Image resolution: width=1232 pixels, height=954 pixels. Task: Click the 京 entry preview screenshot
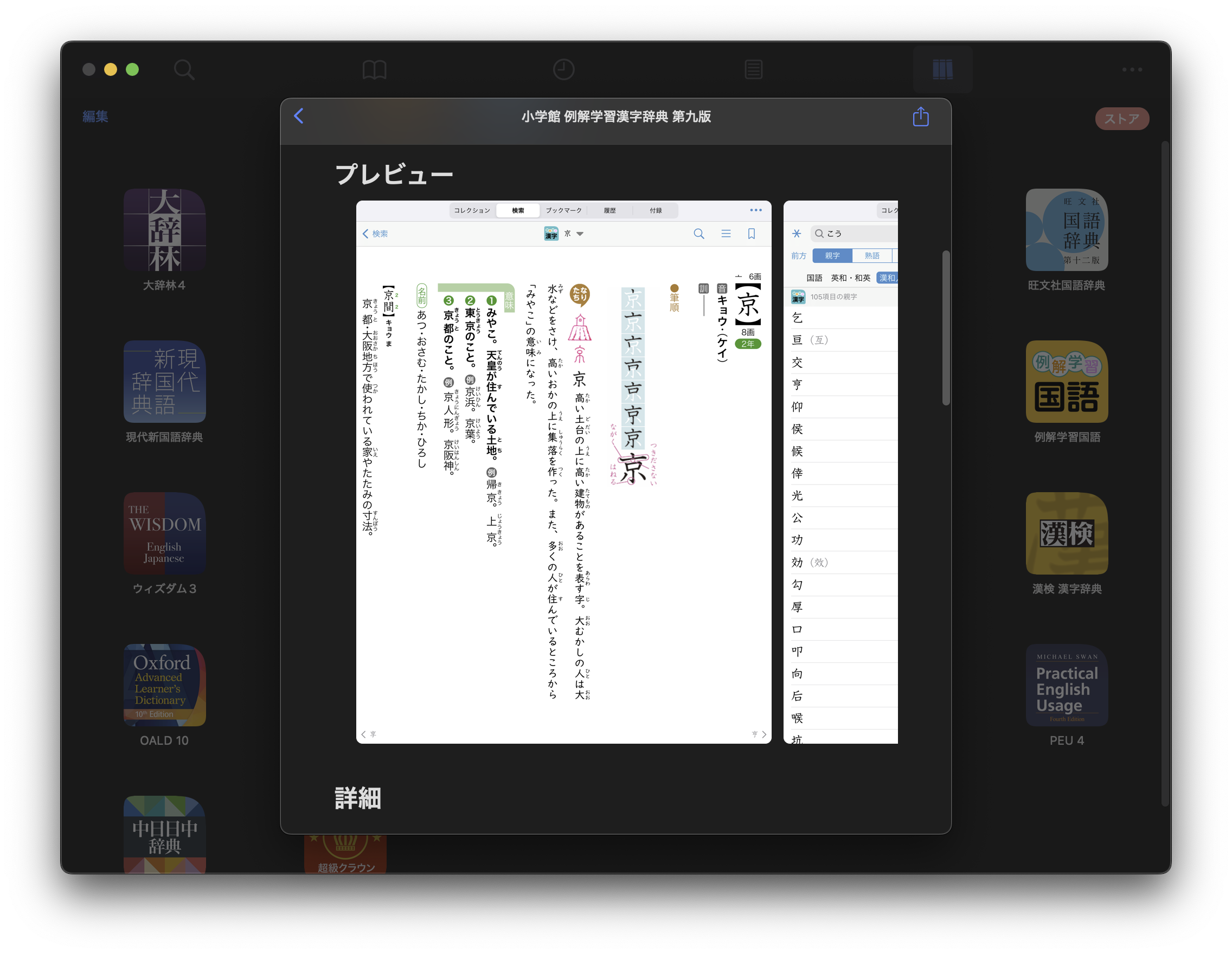(x=563, y=472)
